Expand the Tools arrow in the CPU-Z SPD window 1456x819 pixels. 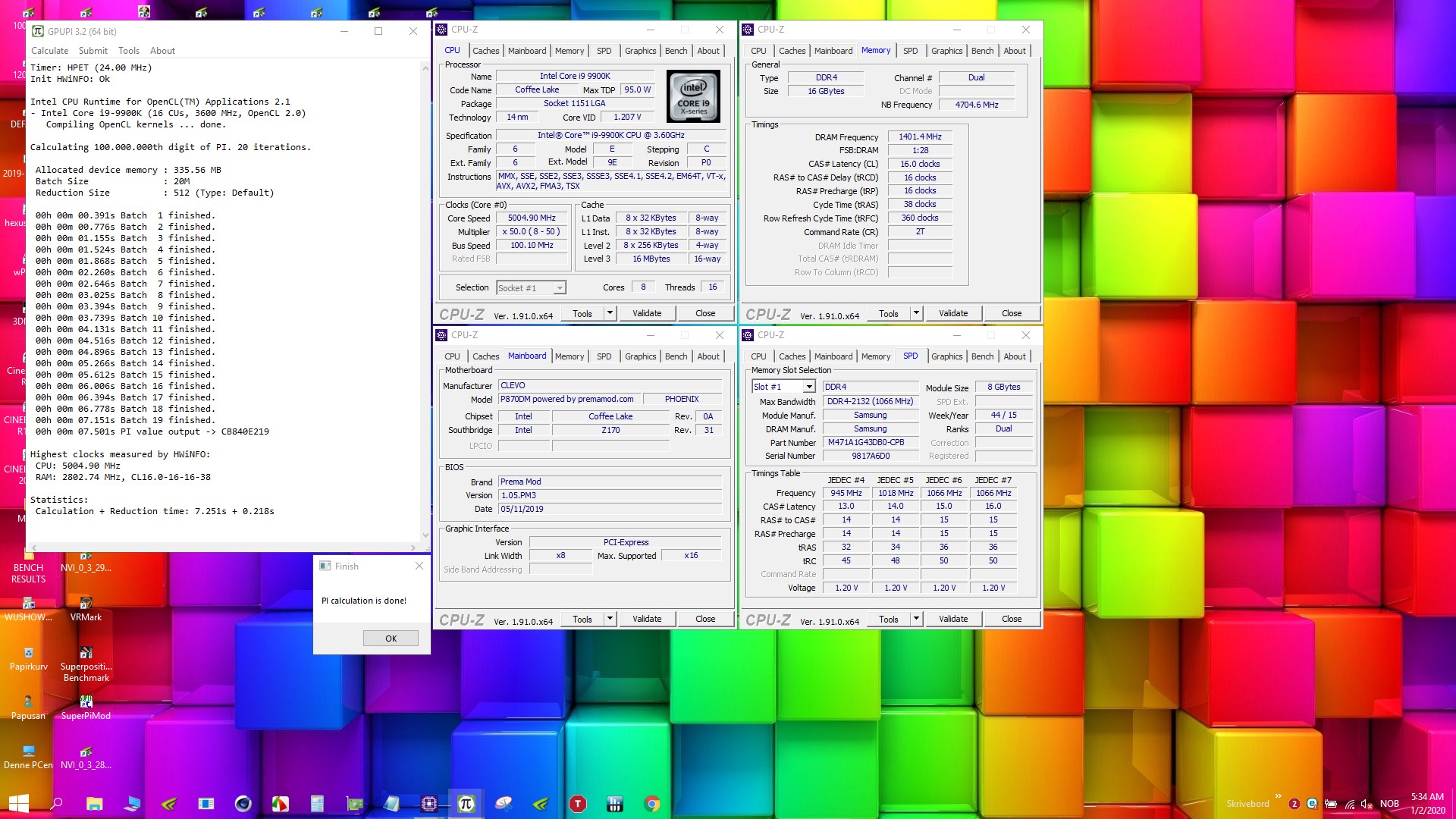[x=916, y=619]
